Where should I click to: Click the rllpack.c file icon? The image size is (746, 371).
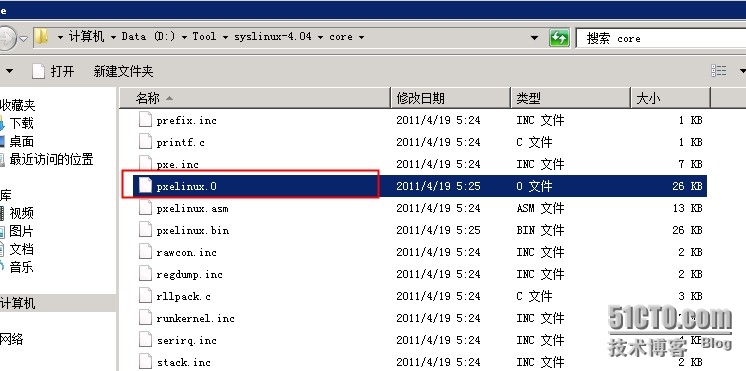[145, 296]
